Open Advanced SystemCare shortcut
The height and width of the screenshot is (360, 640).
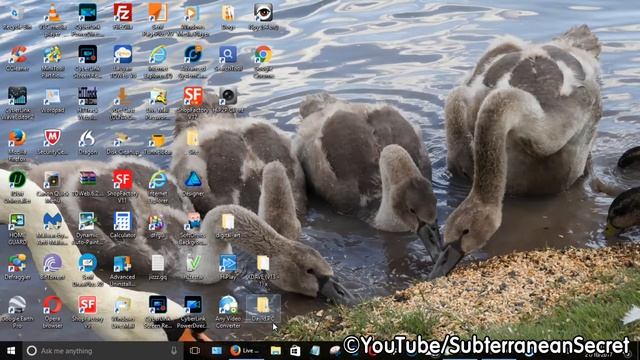[193, 61]
